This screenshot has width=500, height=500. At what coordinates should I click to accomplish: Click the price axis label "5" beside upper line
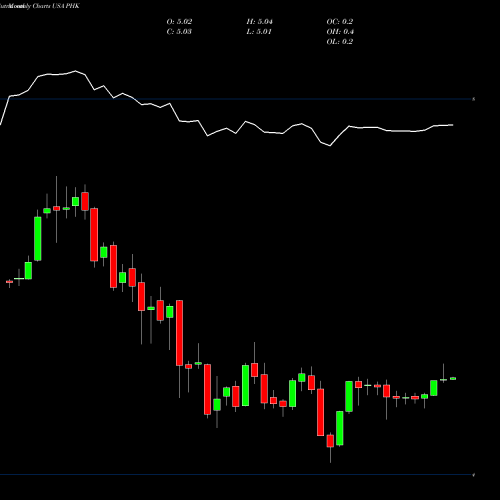point(474,99)
